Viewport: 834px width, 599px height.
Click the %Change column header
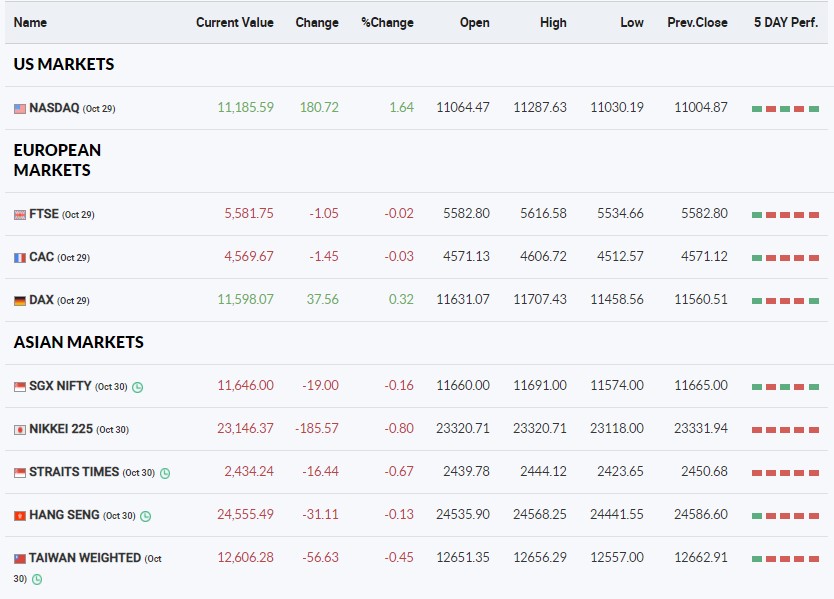(x=387, y=22)
